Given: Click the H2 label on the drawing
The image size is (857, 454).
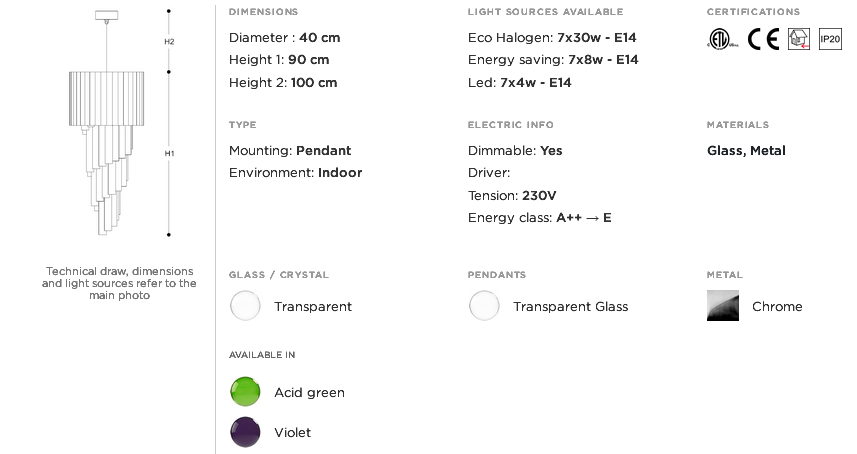Looking at the screenshot, I should pos(169,42).
